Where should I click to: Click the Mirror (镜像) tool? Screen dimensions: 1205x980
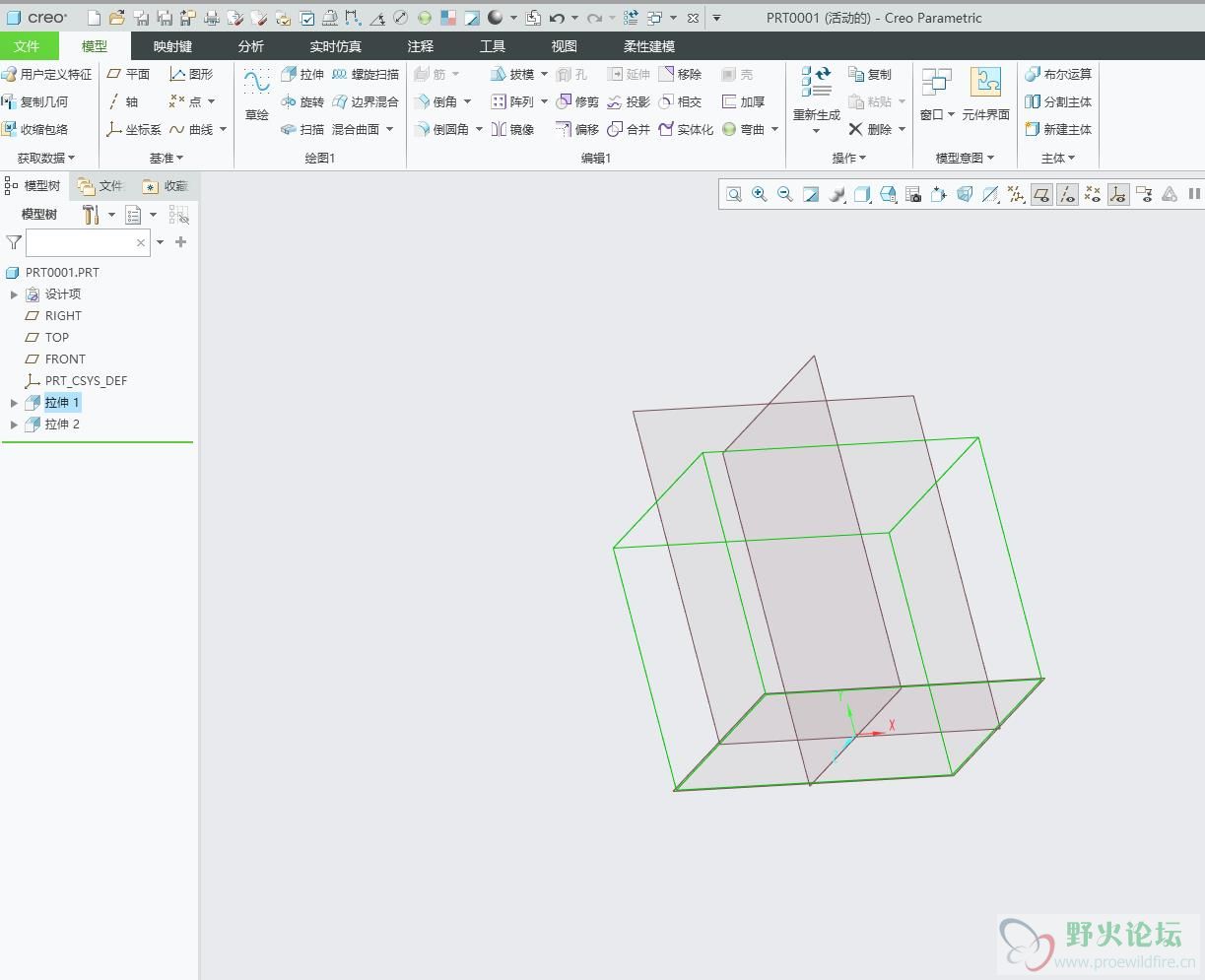512,129
